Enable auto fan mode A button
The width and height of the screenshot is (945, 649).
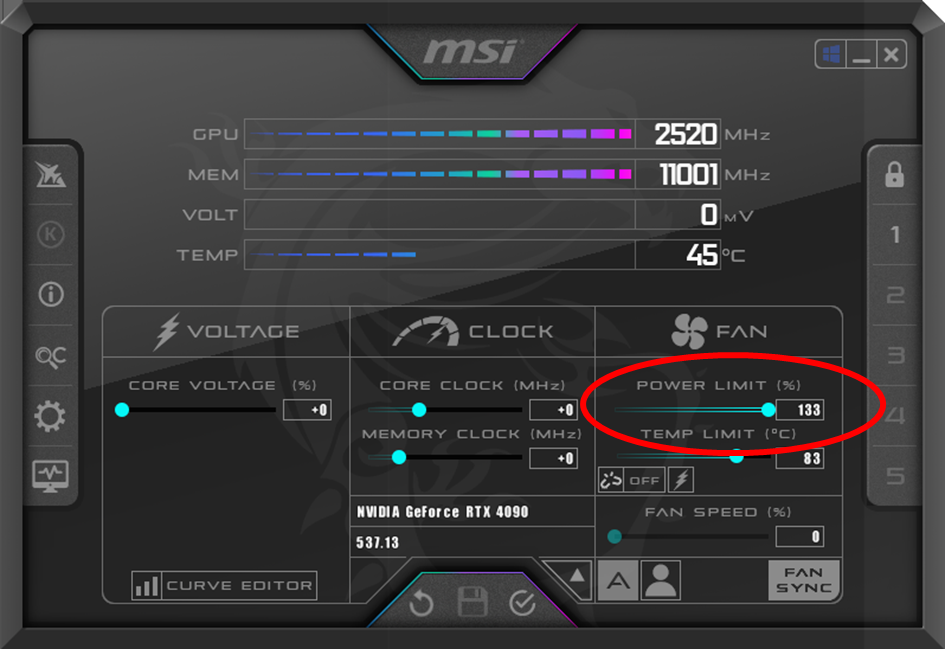618,580
